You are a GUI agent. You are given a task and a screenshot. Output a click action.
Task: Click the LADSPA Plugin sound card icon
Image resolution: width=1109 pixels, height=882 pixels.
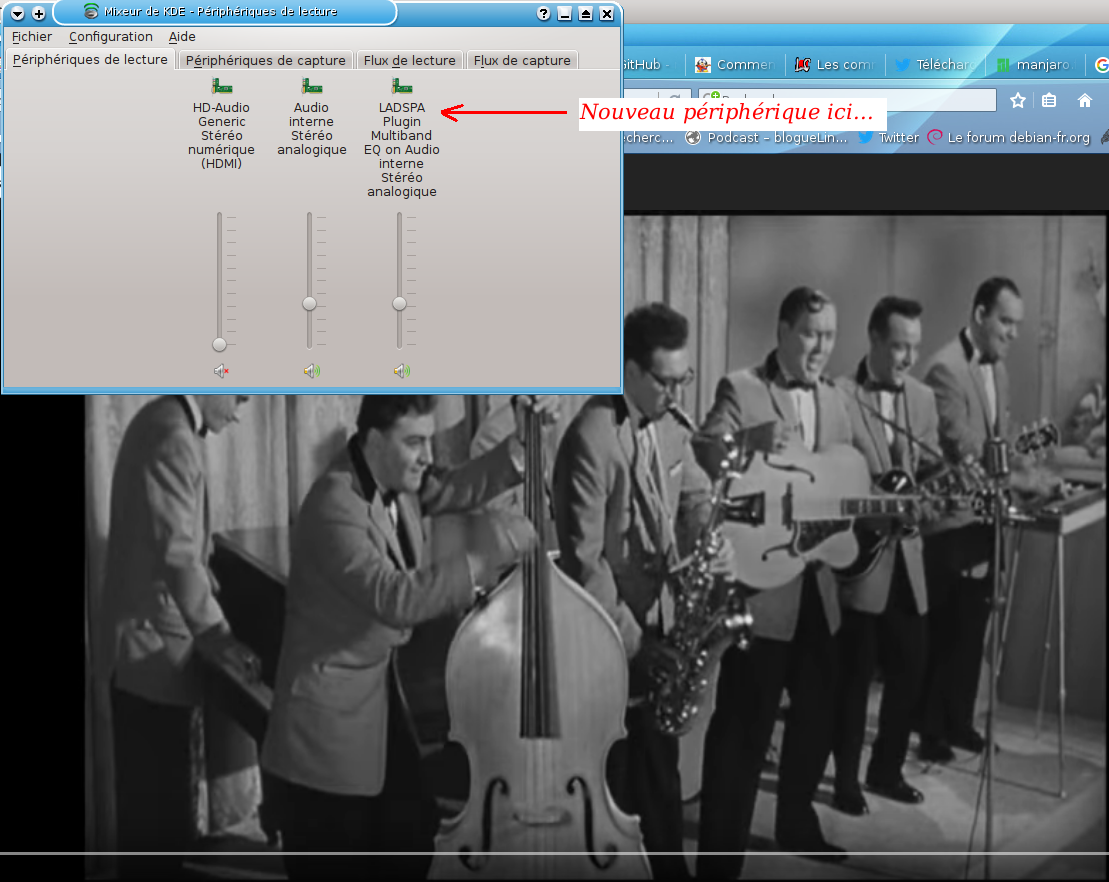tap(402, 86)
